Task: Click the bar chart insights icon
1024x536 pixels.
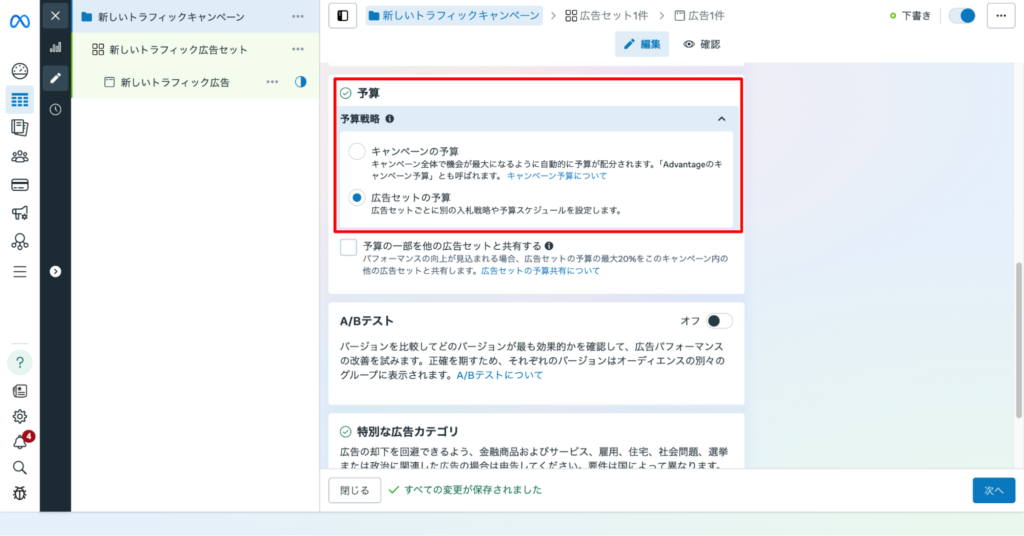Action: click(x=55, y=47)
